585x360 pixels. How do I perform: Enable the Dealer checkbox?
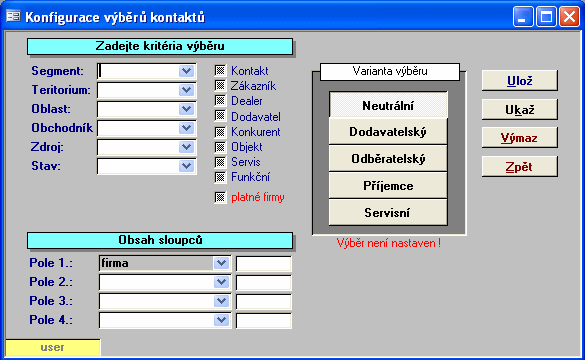pos(220,101)
